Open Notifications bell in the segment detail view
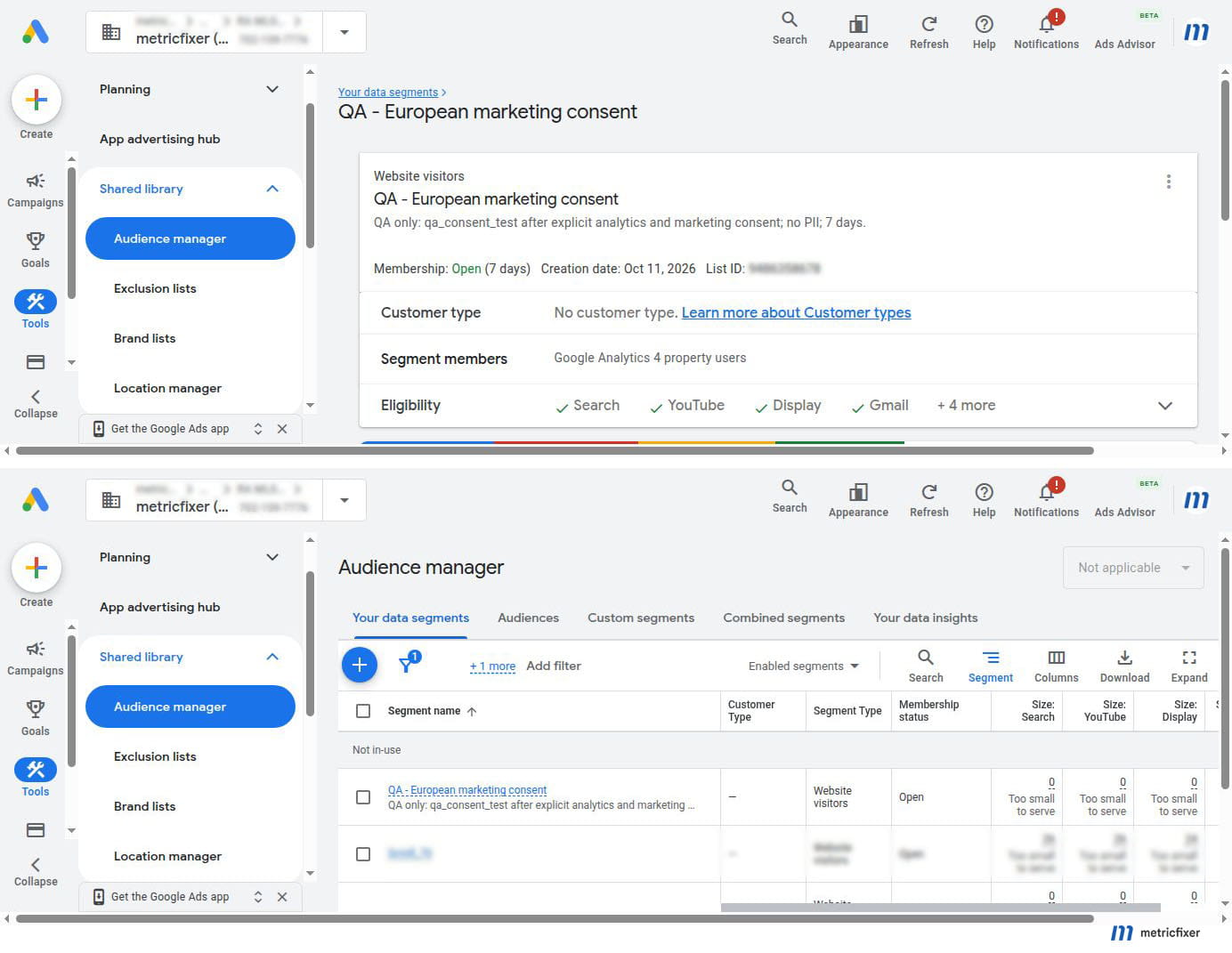Screen dimensions: 1232x953 1047,31
